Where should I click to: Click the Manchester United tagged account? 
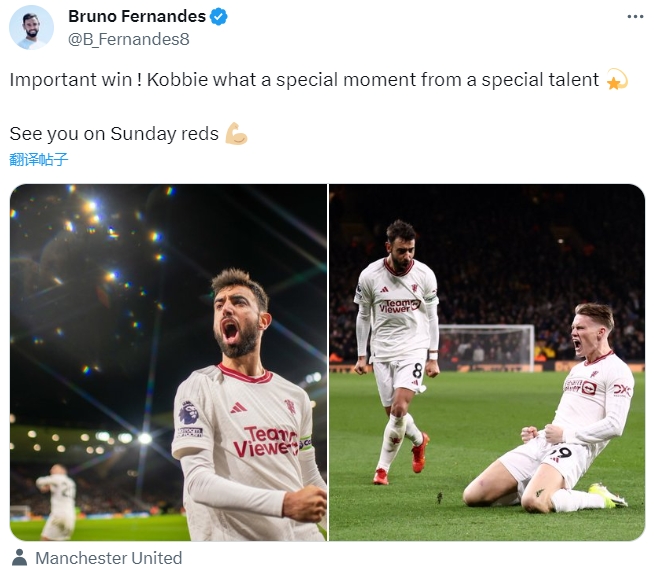pos(108,558)
